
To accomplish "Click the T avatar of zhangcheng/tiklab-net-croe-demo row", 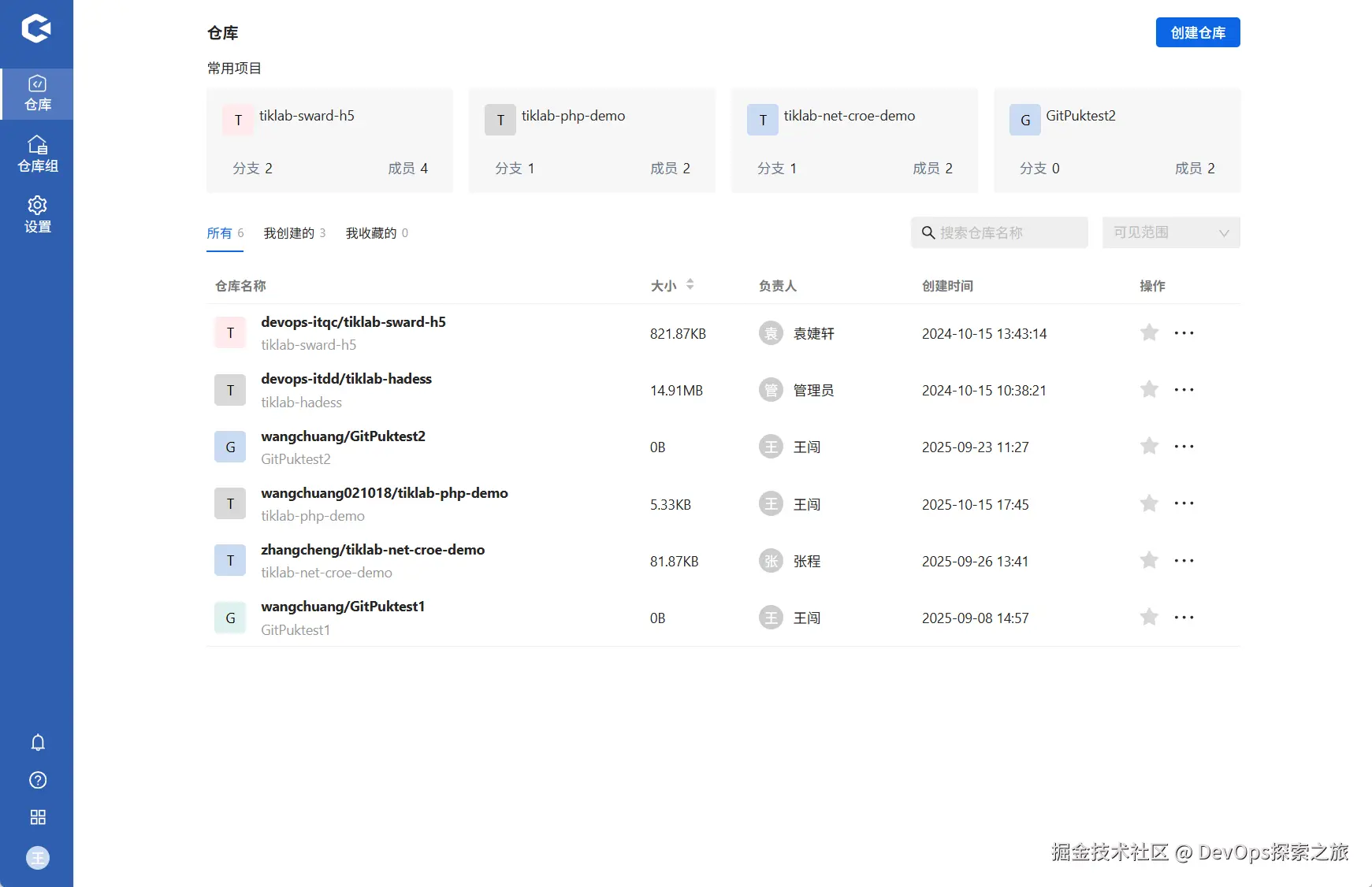I will coord(230,560).
